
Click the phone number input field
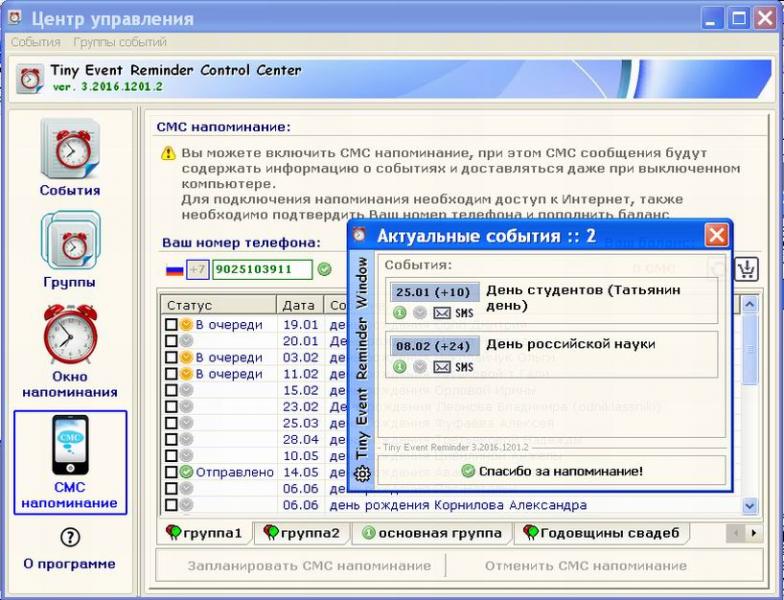coord(262,270)
